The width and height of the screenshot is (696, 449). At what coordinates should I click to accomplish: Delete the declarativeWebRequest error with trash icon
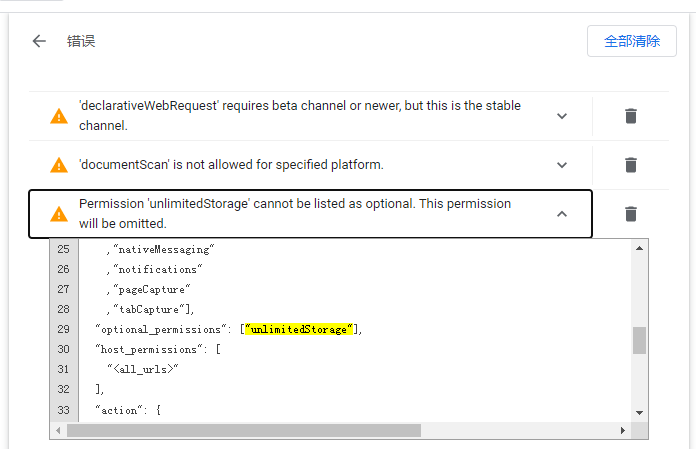[x=630, y=116]
